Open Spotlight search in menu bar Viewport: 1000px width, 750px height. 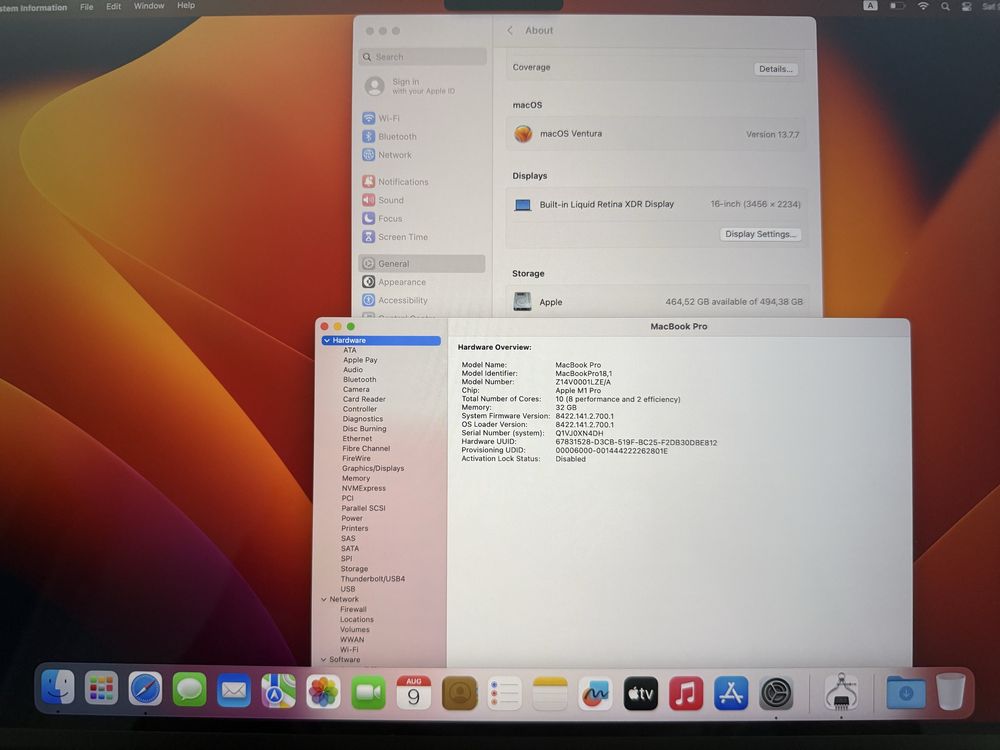click(945, 6)
